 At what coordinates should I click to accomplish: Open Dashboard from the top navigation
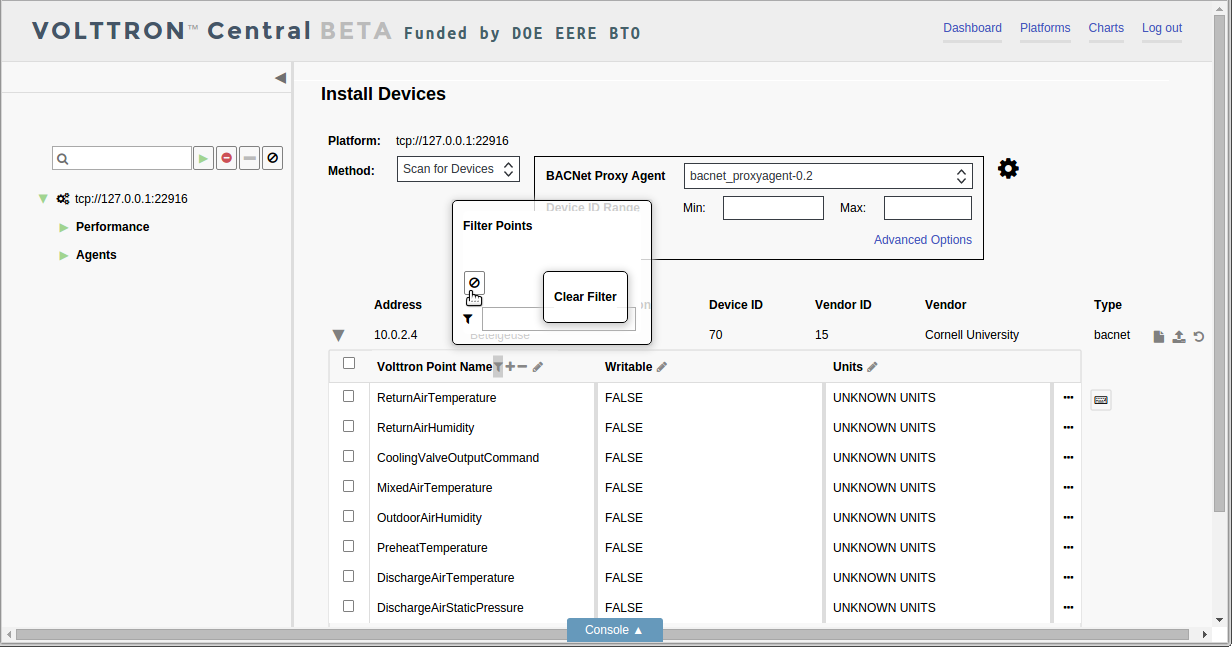point(972,28)
